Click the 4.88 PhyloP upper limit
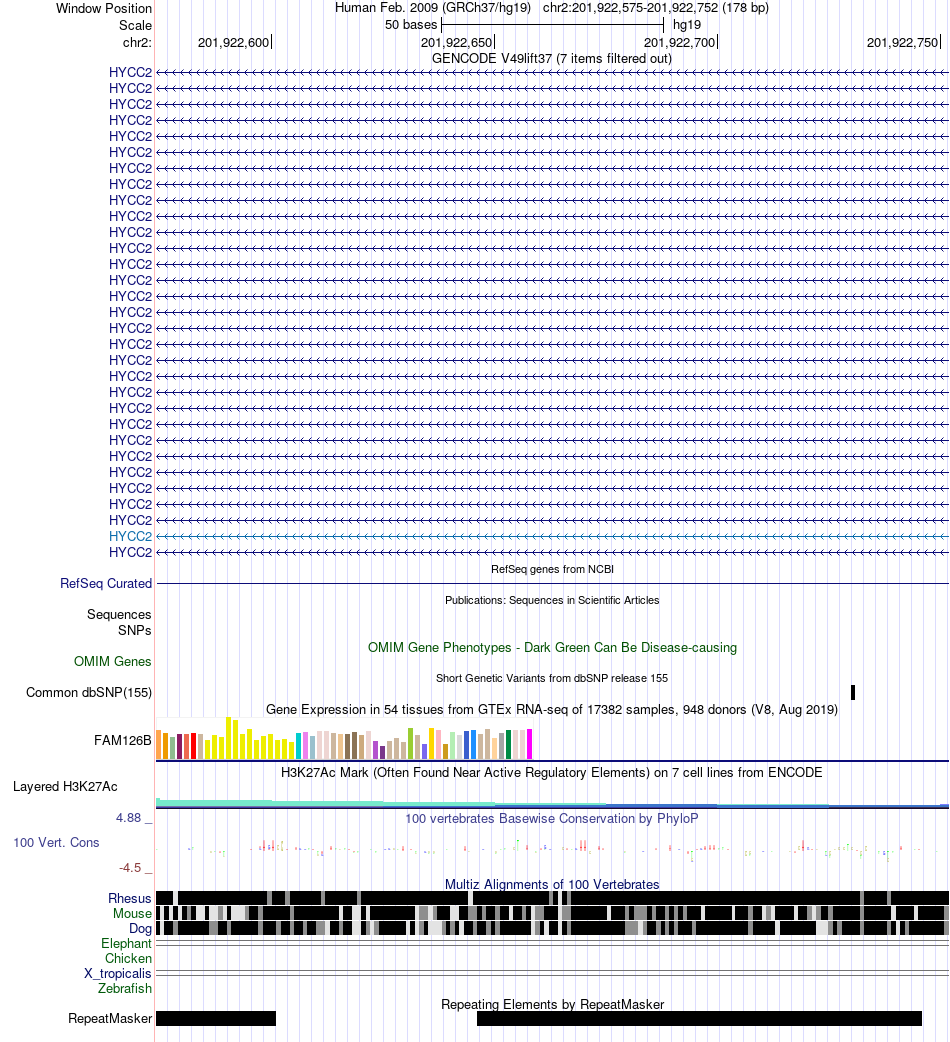The height and width of the screenshot is (1042, 950). coord(134,818)
